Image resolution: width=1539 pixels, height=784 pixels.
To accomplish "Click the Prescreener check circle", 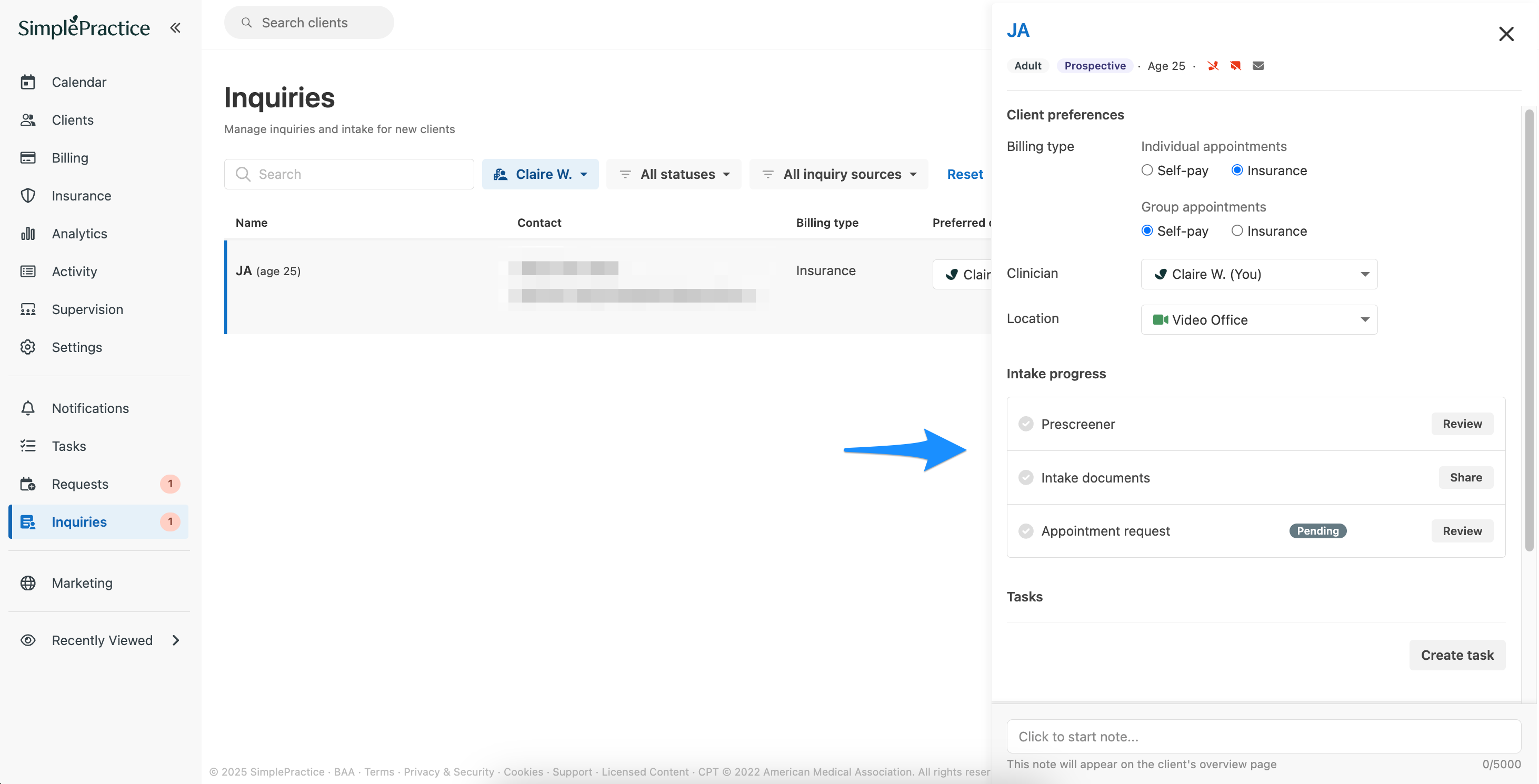I will click(1026, 424).
